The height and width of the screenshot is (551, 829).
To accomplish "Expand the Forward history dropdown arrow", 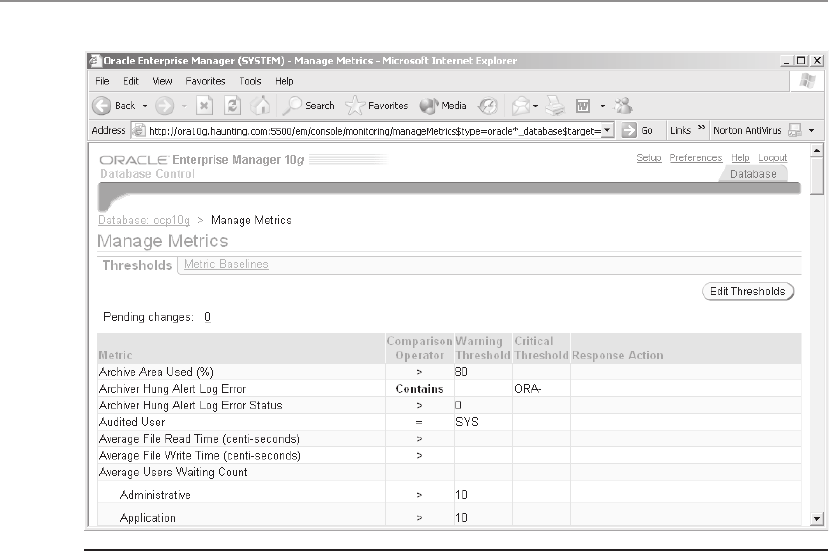I will coord(184,106).
